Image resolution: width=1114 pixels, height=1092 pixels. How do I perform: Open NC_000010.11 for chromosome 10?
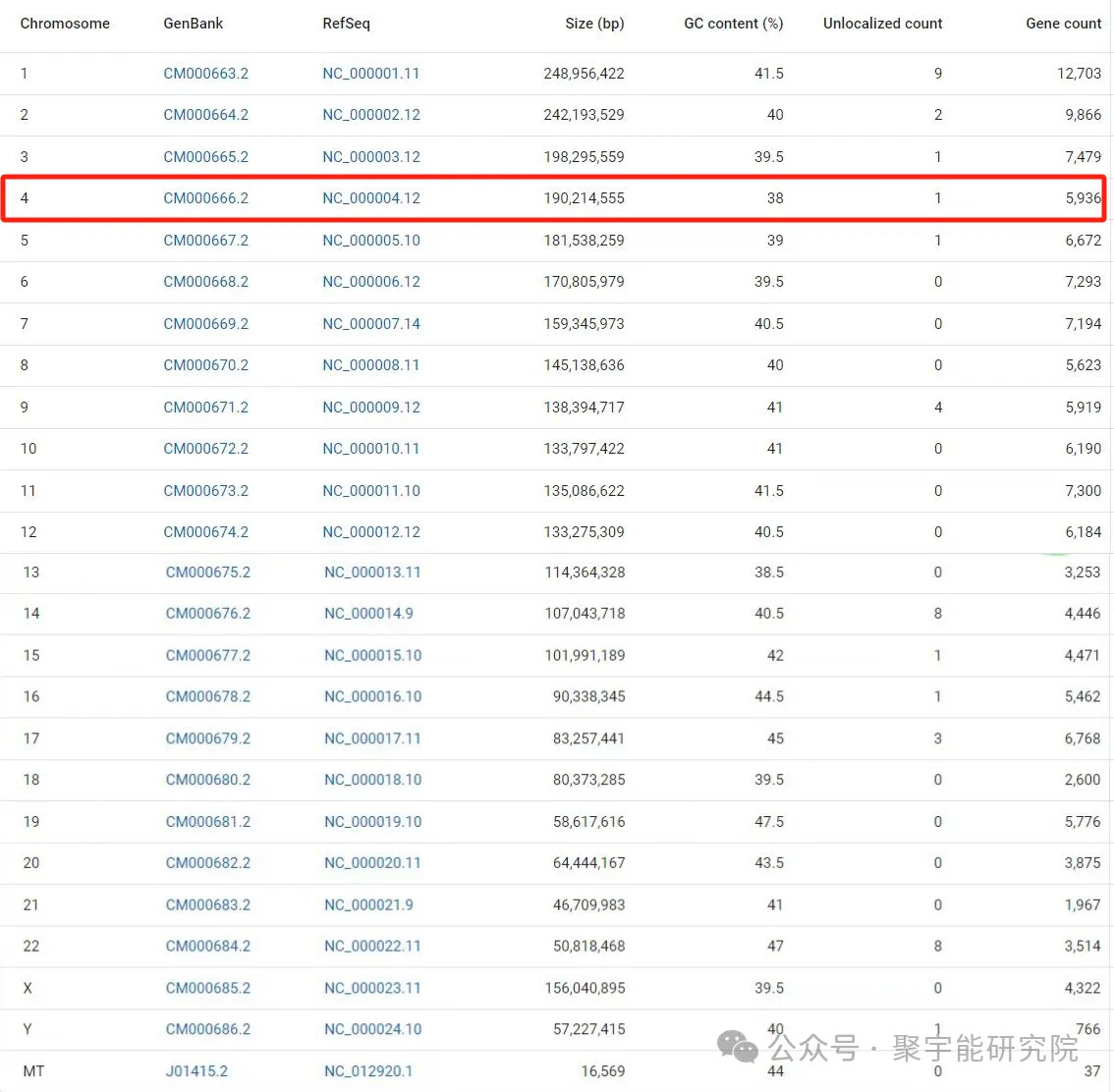[370, 448]
